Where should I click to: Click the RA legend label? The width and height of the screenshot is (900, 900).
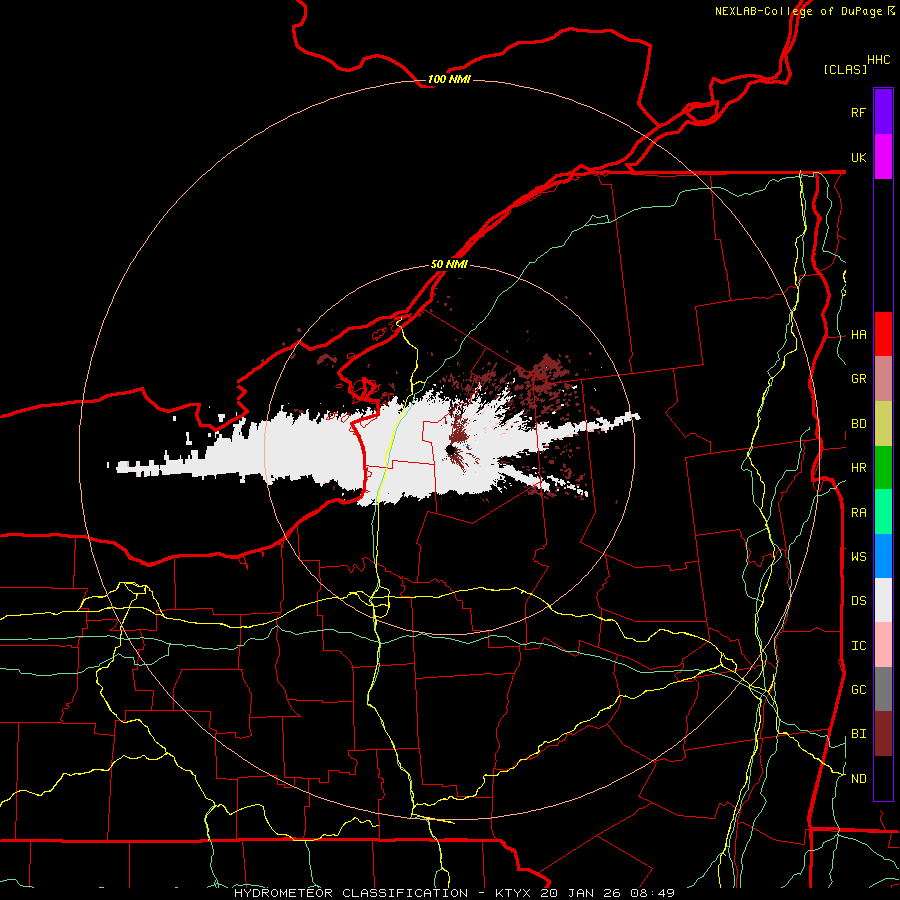pos(858,513)
